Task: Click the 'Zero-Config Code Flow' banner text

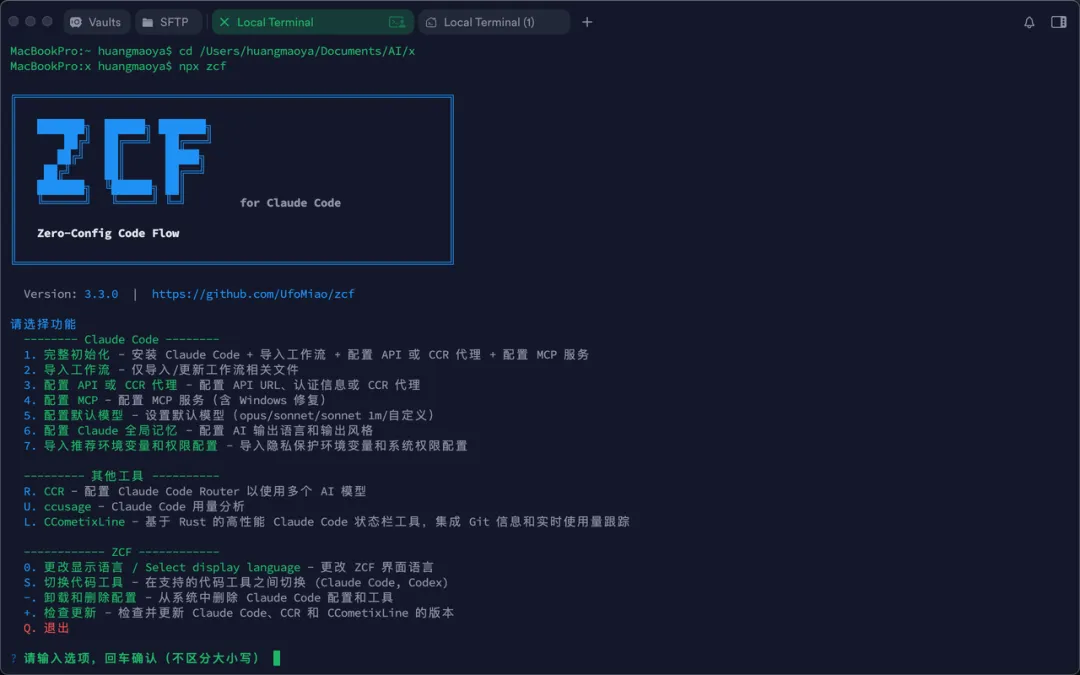Action: point(108,233)
